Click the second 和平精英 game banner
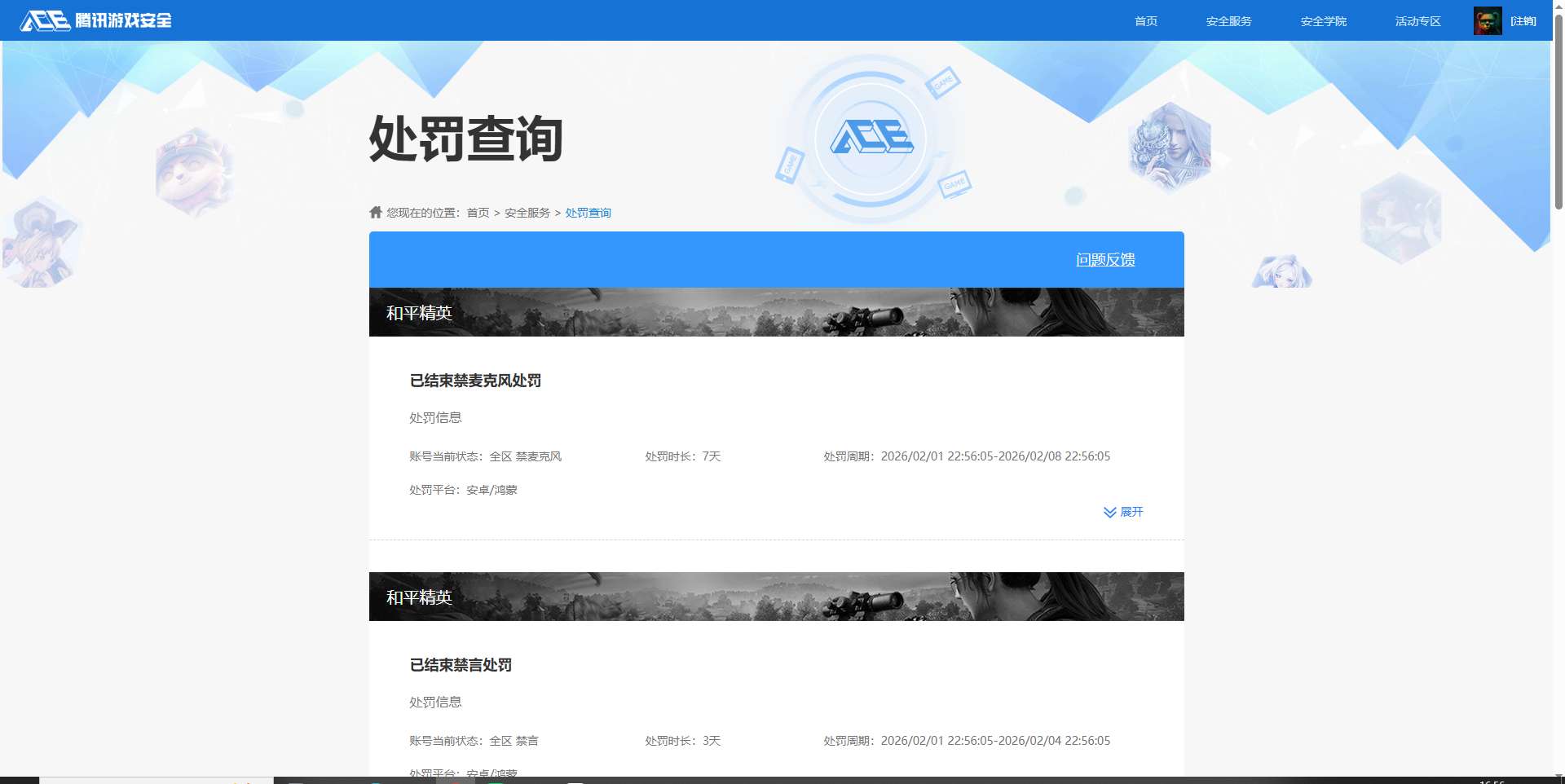The image size is (1565, 784). [x=776, y=597]
